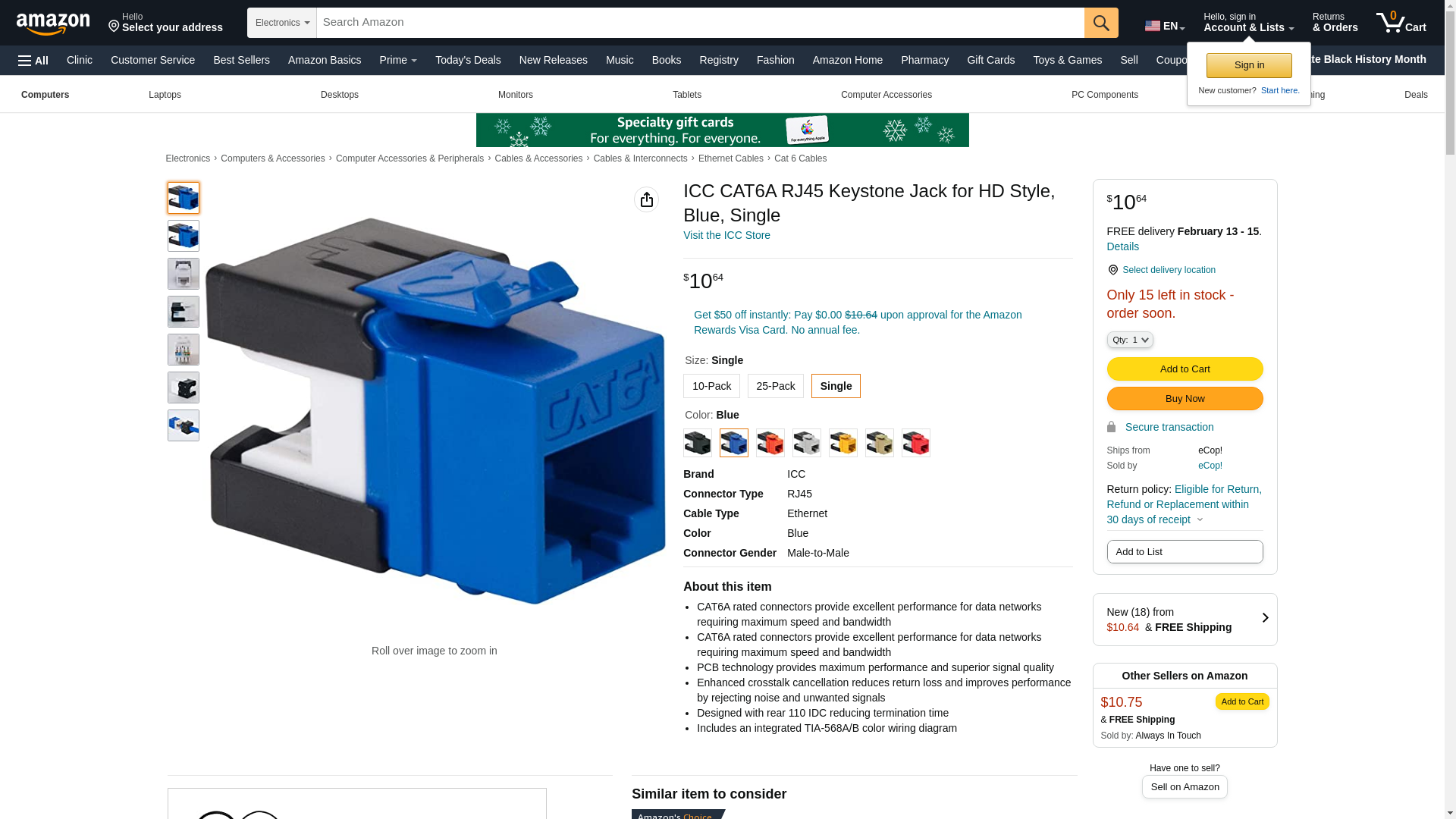Viewport: 1456px width, 819px height.
Task: Open the shopping cart icon
Action: (1401, 23)
